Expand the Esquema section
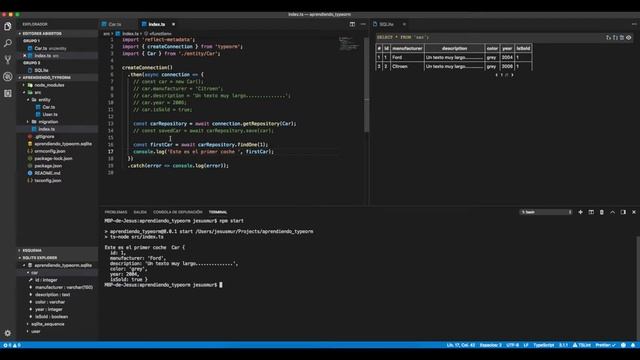640x360 pixels. click(57, 250)
